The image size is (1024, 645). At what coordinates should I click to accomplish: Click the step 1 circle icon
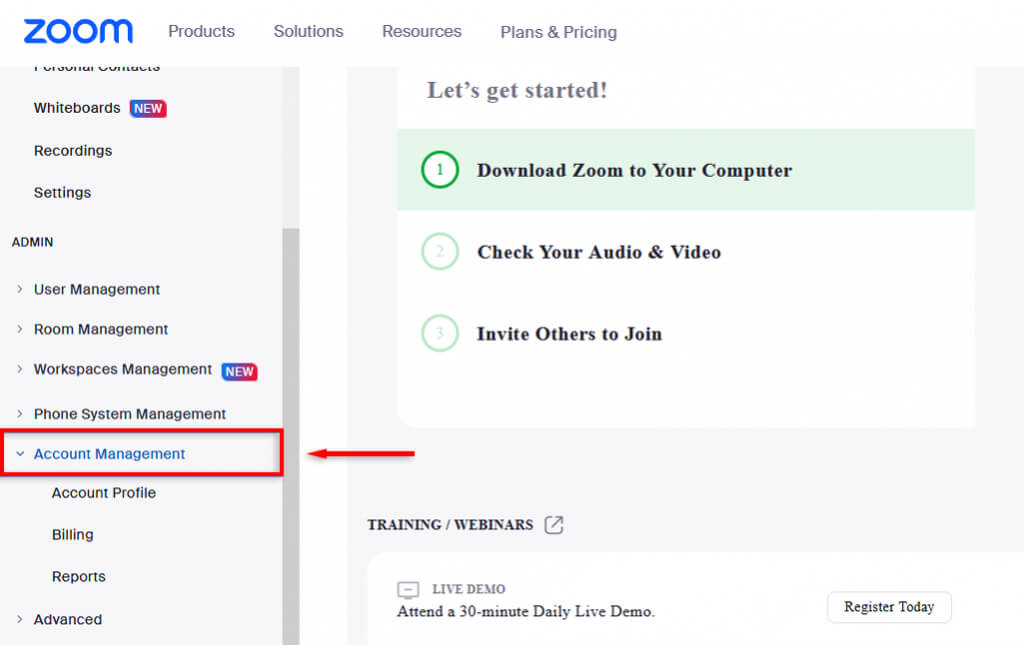[x=440, y=170]
